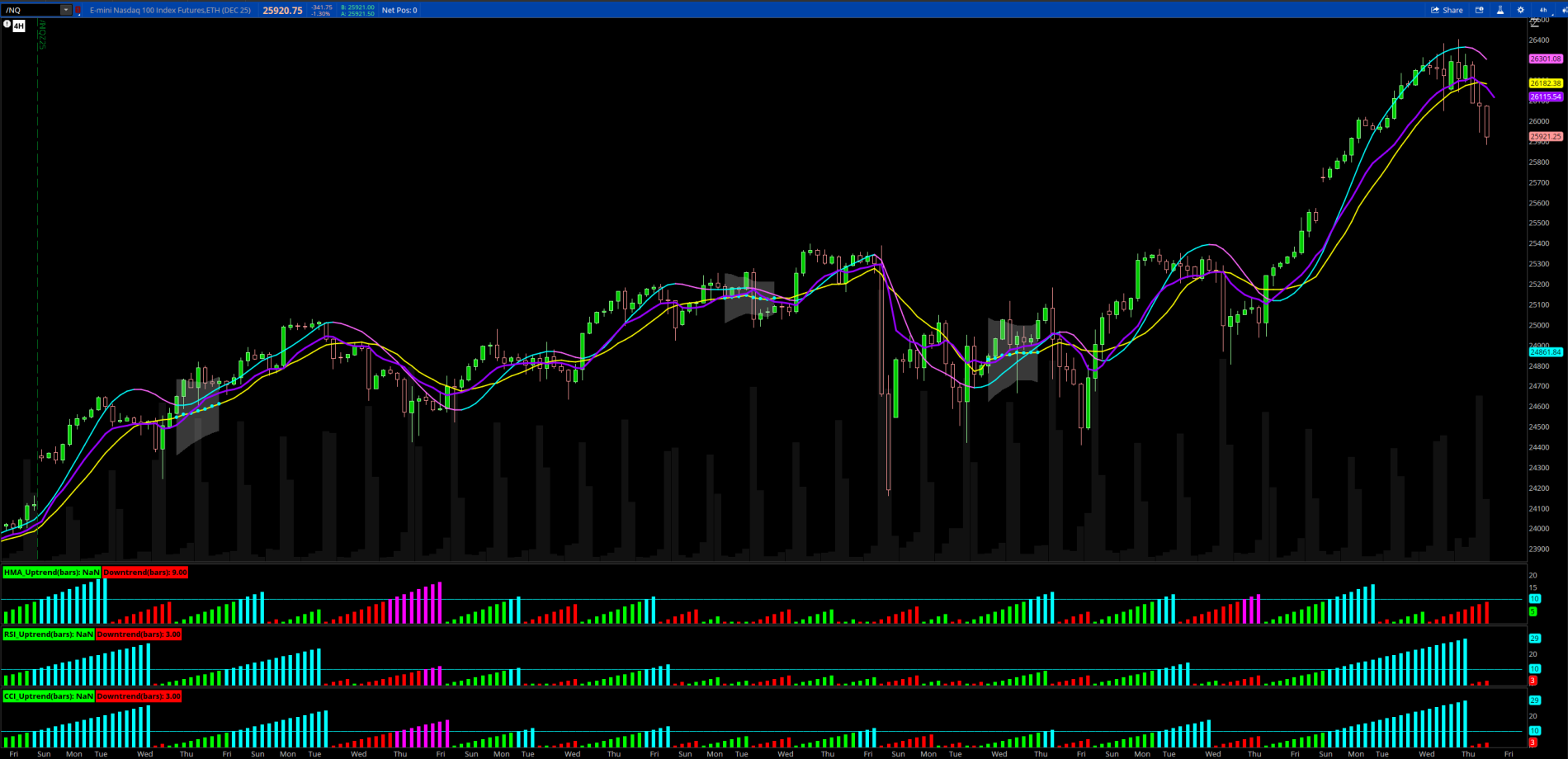The width and height of the screenshot is (1568, 759).
Task: Click the last price 25920.75
Action: point(282,11)
